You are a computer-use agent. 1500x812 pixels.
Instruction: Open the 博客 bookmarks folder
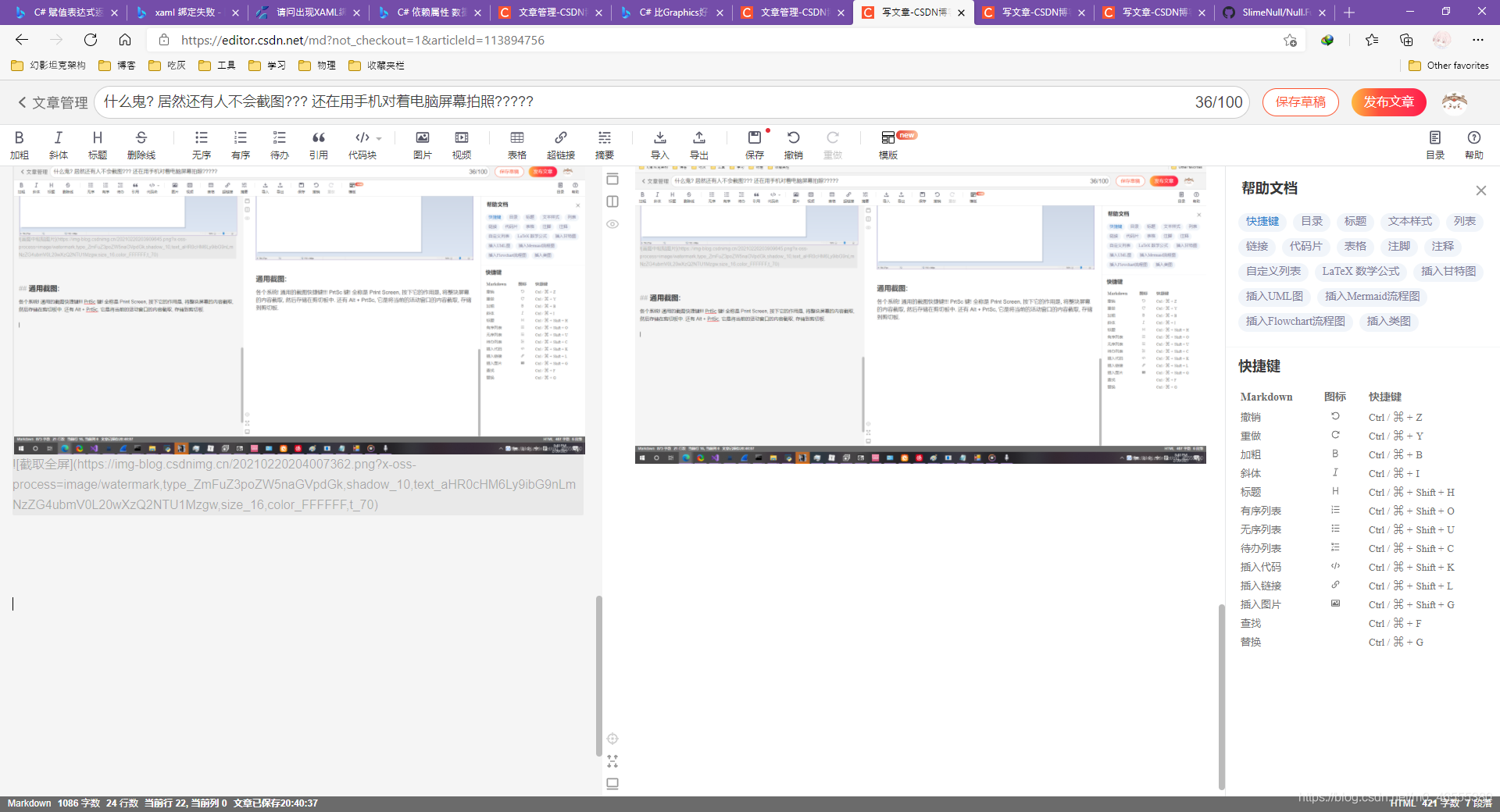click(117, 66)
